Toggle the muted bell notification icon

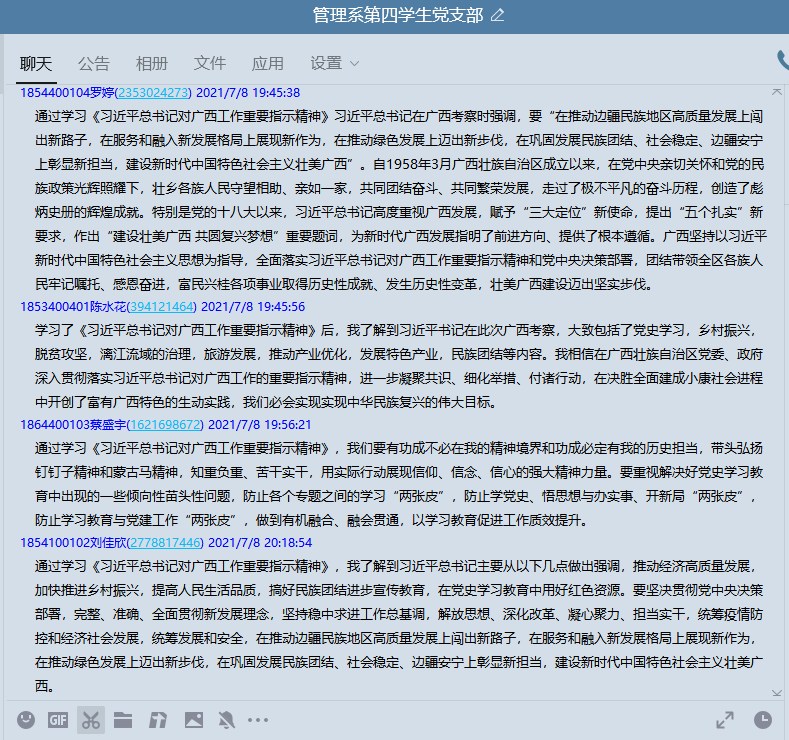click(226, 719)
